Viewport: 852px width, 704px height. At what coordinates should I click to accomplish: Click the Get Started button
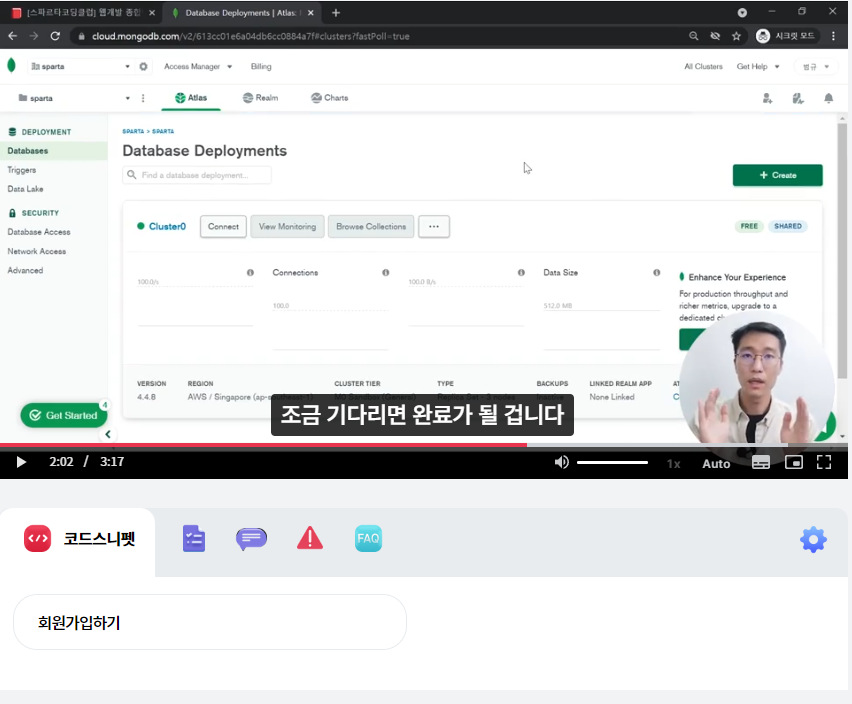coord(64,415)
